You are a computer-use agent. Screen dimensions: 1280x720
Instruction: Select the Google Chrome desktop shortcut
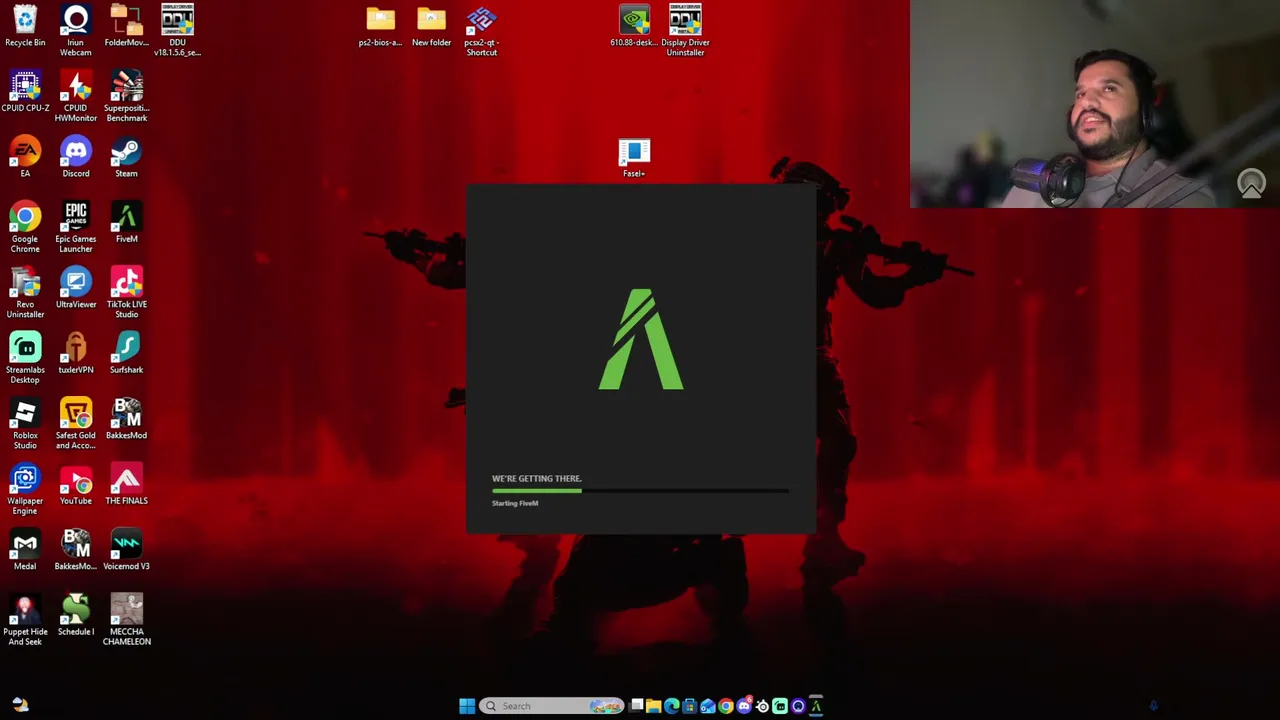(25, 227)
